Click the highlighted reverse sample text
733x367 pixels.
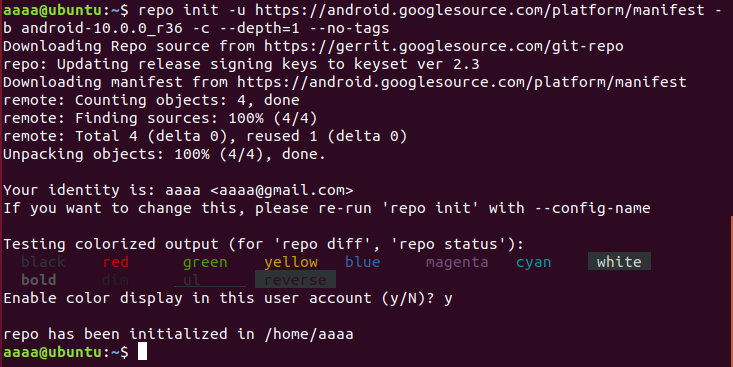295,280
